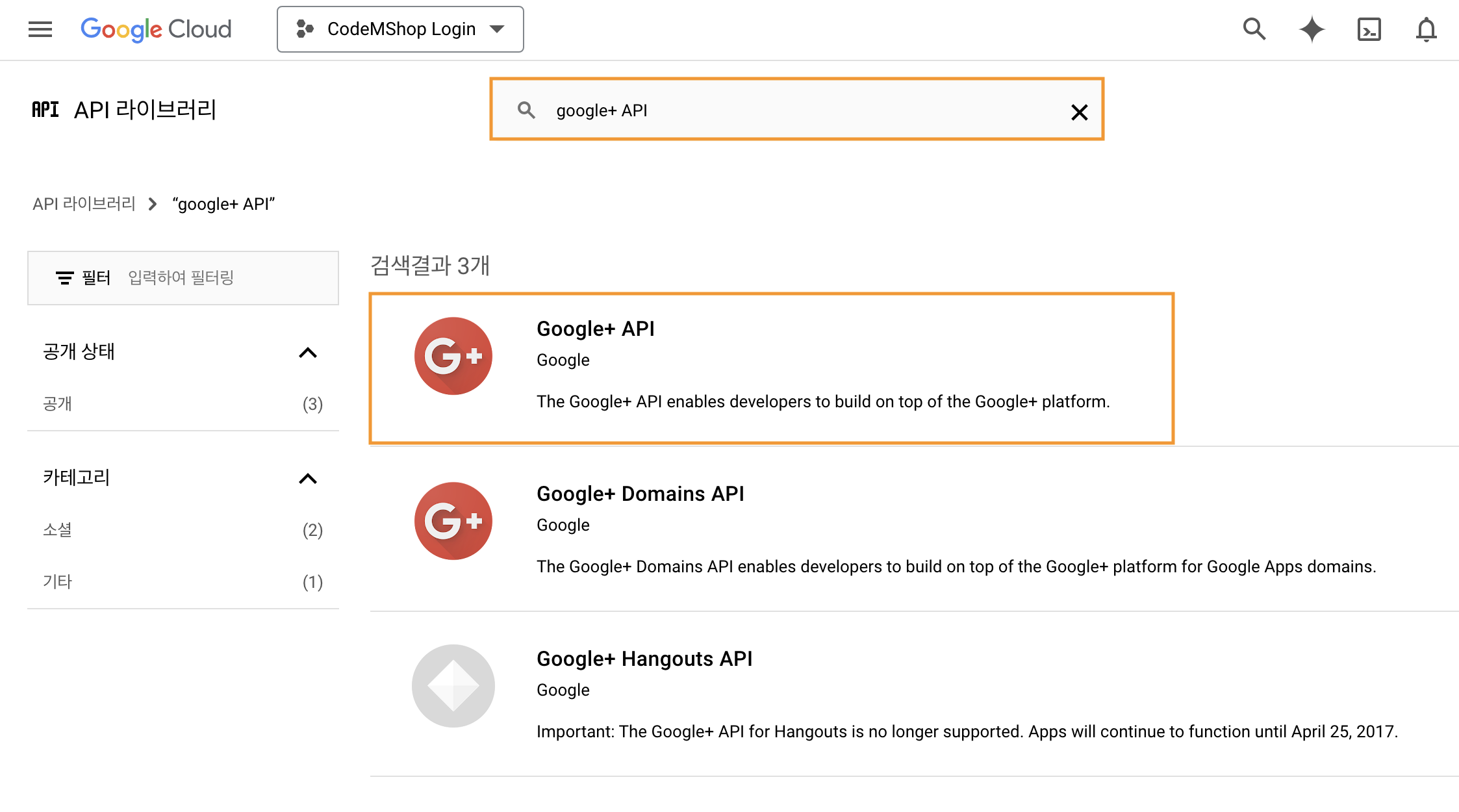Open the CodeMShop Login project selector
The image size is (1459, 812).
400,29
